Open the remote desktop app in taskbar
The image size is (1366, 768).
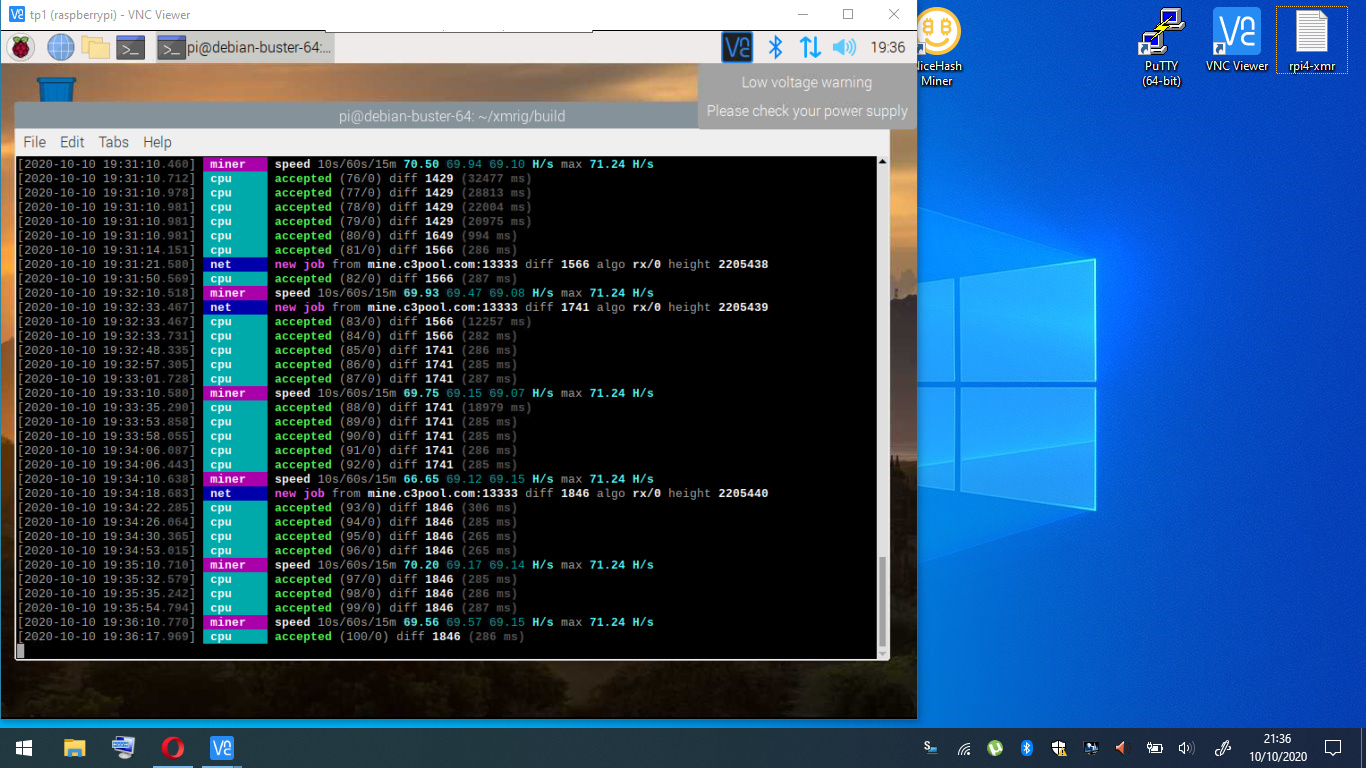pos(124,747)
